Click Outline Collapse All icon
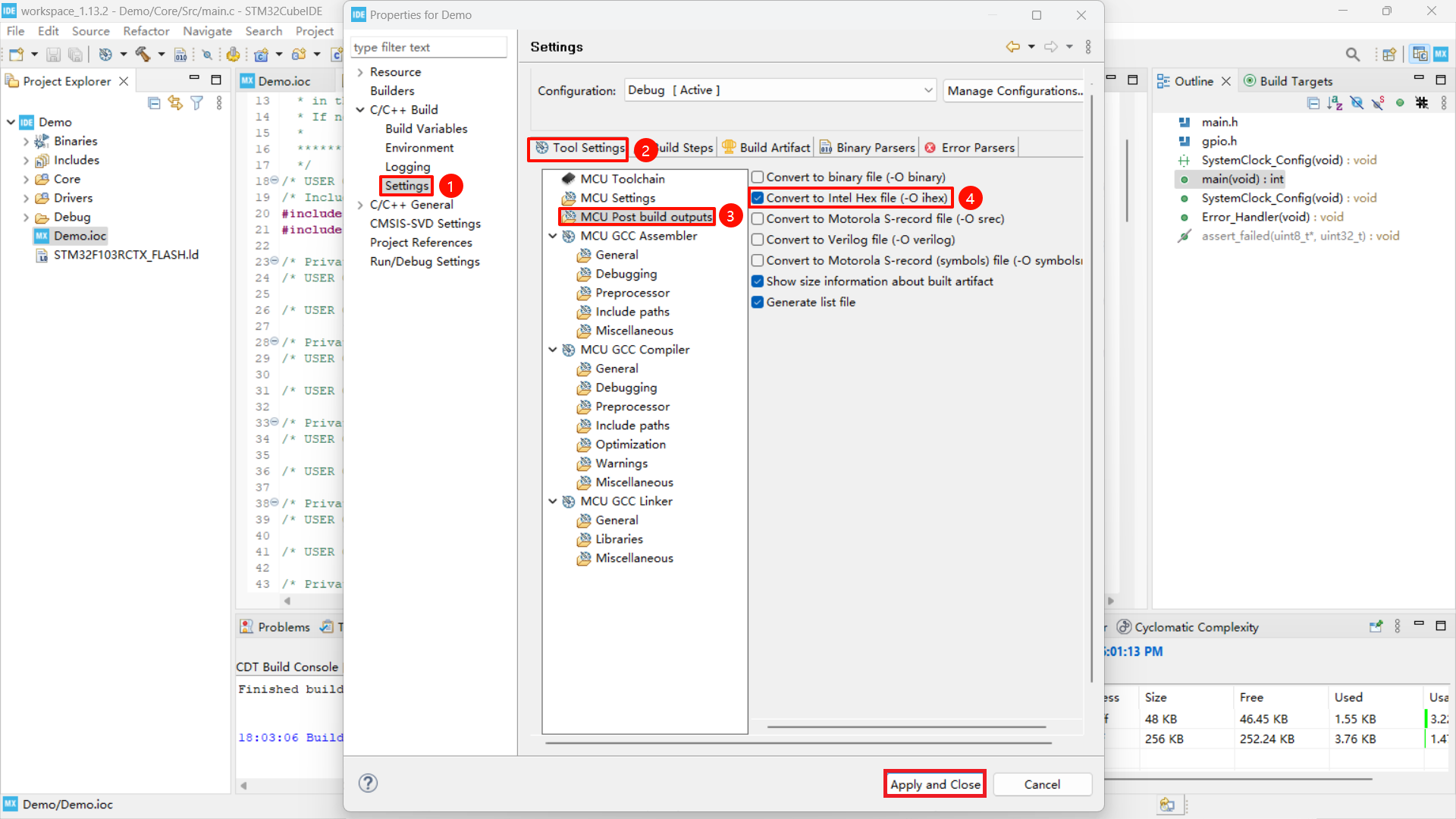1456x819 pixels. point(1313,103)
